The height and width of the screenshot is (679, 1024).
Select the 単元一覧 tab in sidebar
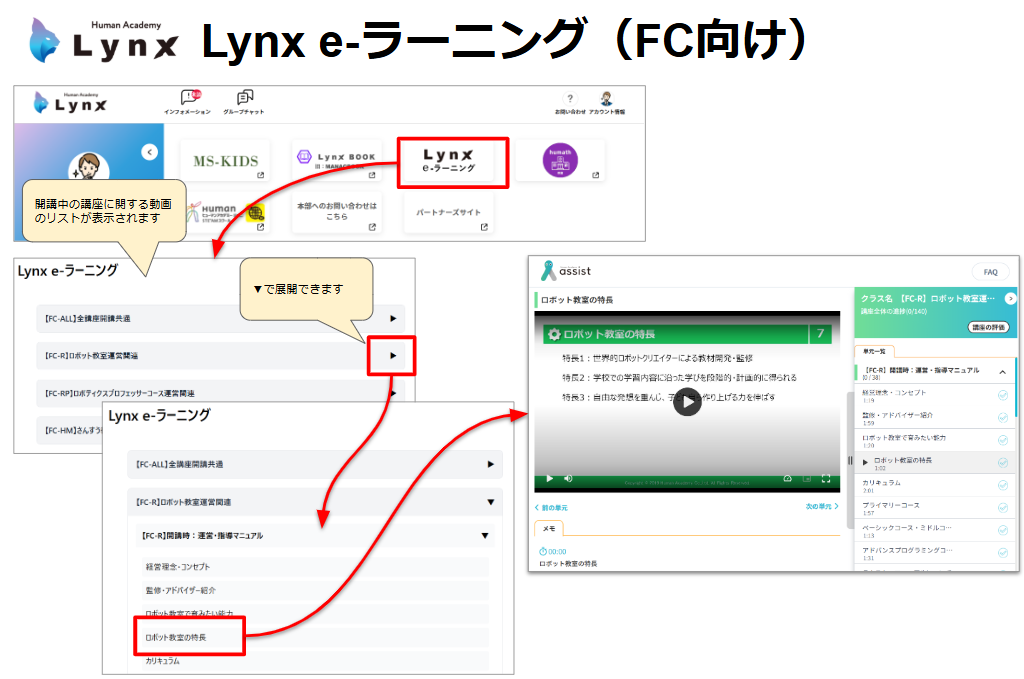click(x=873, y=351)
